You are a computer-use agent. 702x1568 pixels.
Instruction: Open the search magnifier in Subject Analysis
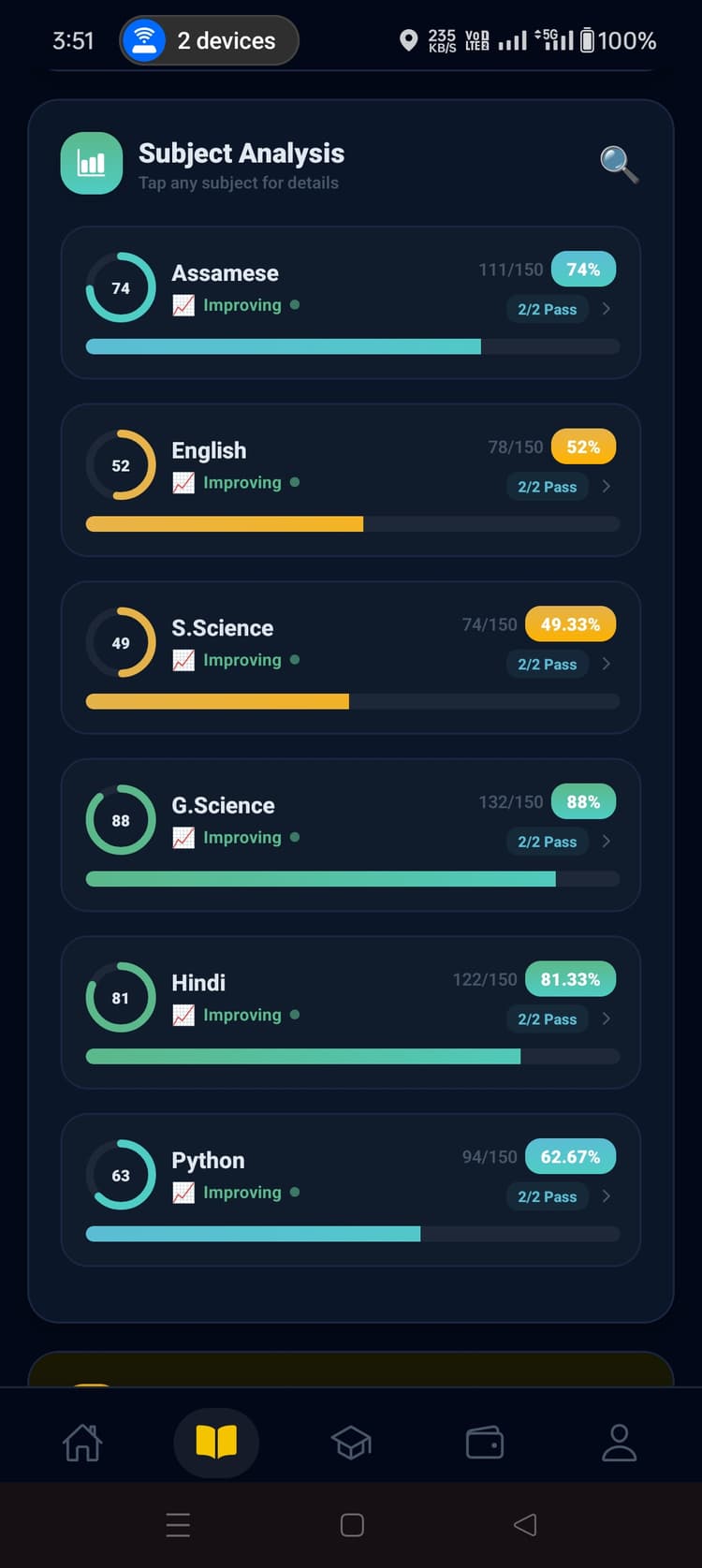[619, 165]
